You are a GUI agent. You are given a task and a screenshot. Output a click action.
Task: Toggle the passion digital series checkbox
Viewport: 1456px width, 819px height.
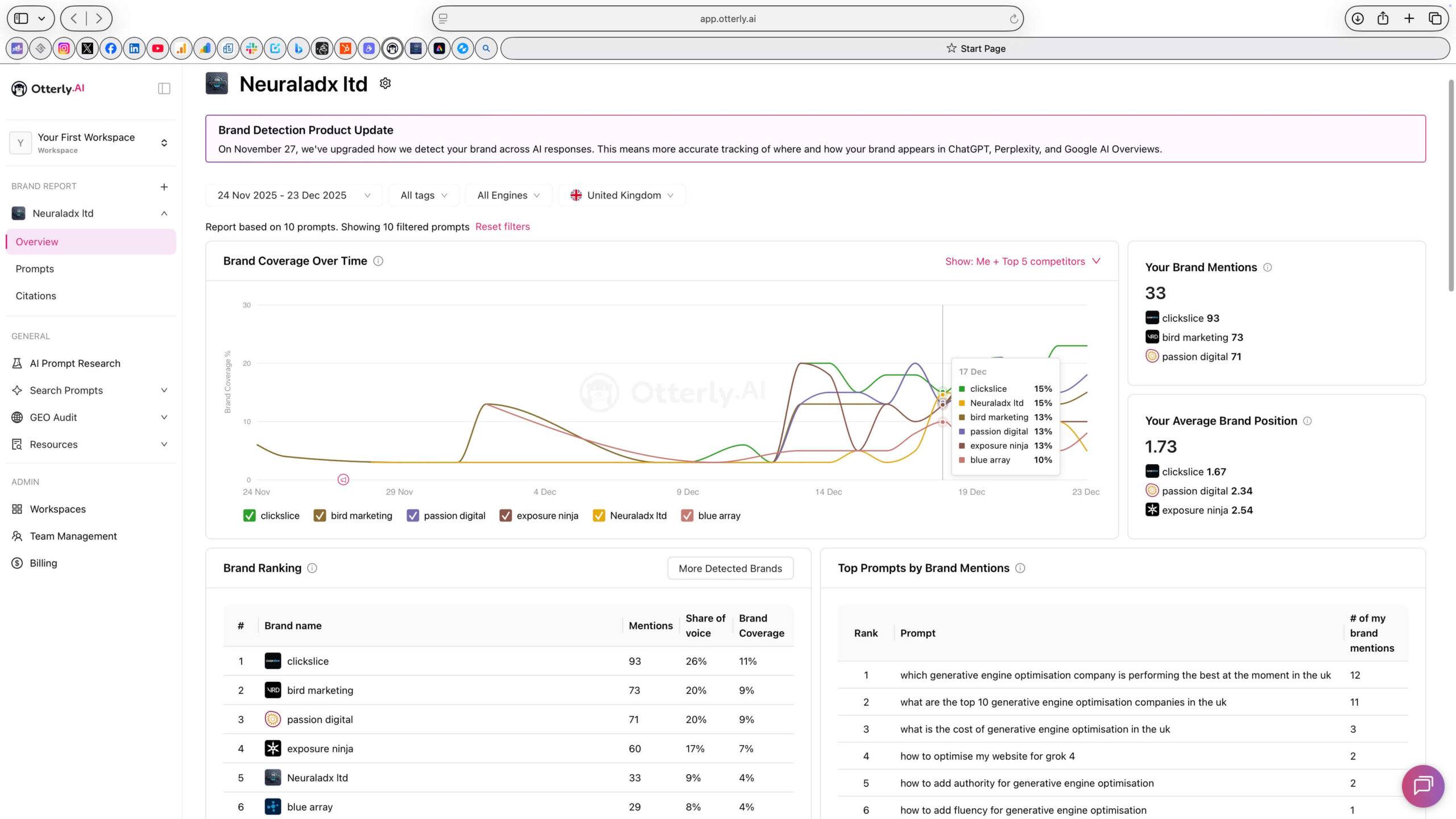[x=413, y=516]
